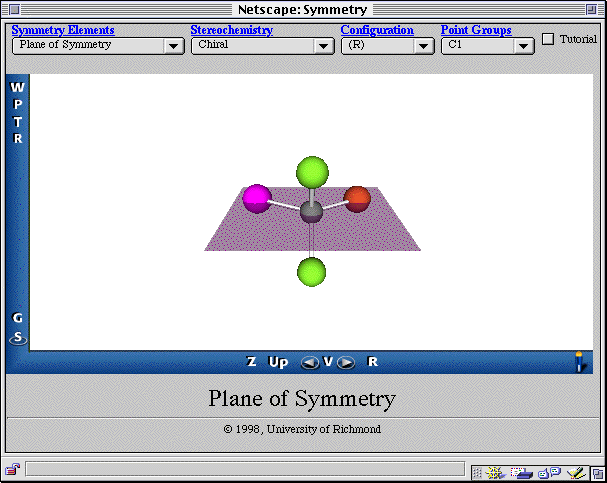Screen dimensions: 607x483
Task: Click the info icon in viewer corner
Action: (x=578, y=361)
